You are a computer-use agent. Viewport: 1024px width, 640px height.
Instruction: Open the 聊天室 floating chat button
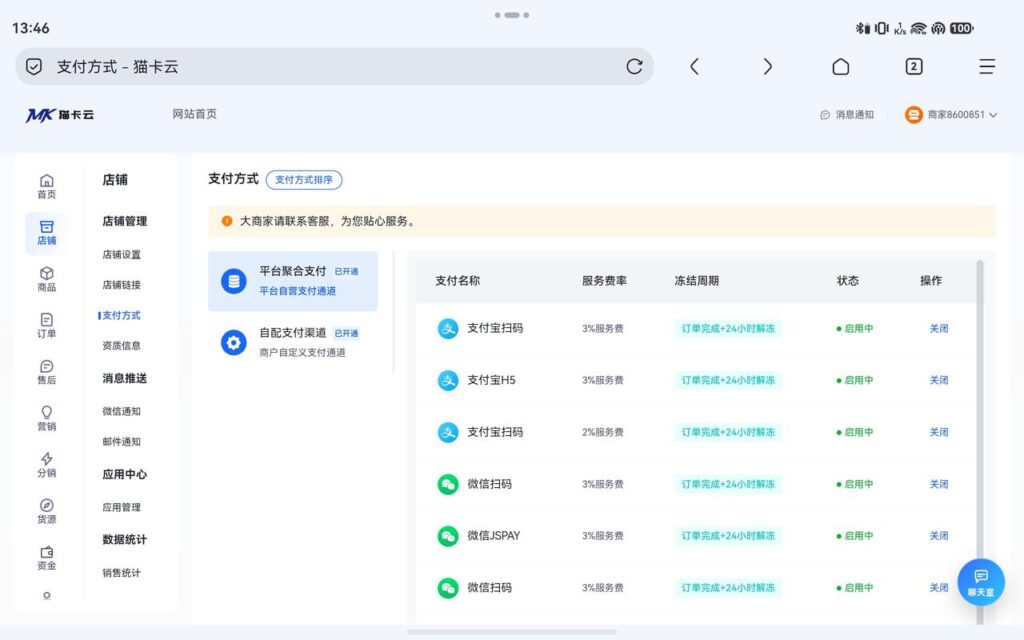tap(980, 582)
